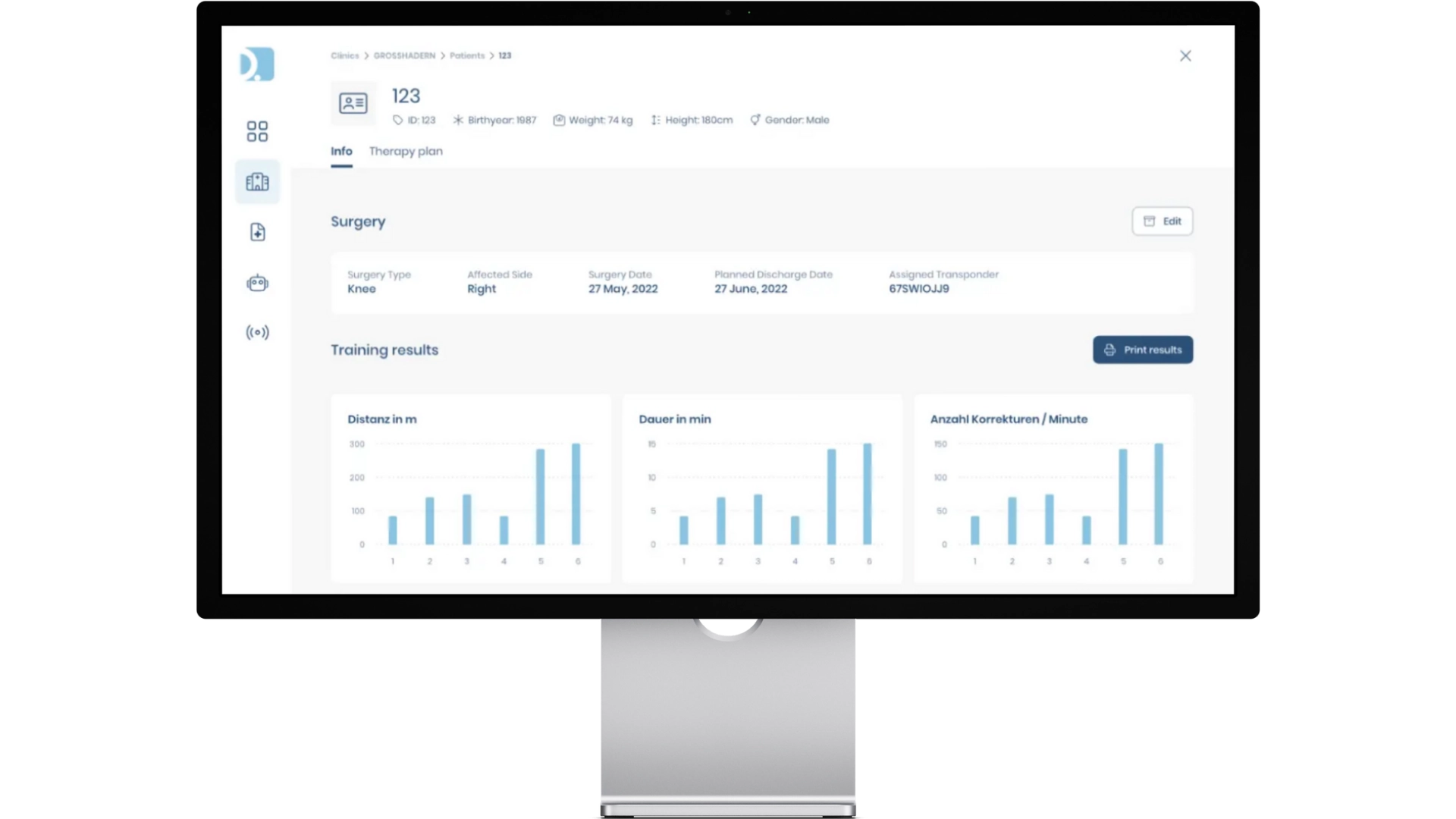Click the 123 breadcrumb item
Image resolution: width=1456 pixels, height=819 pixels.
(505, 55)
